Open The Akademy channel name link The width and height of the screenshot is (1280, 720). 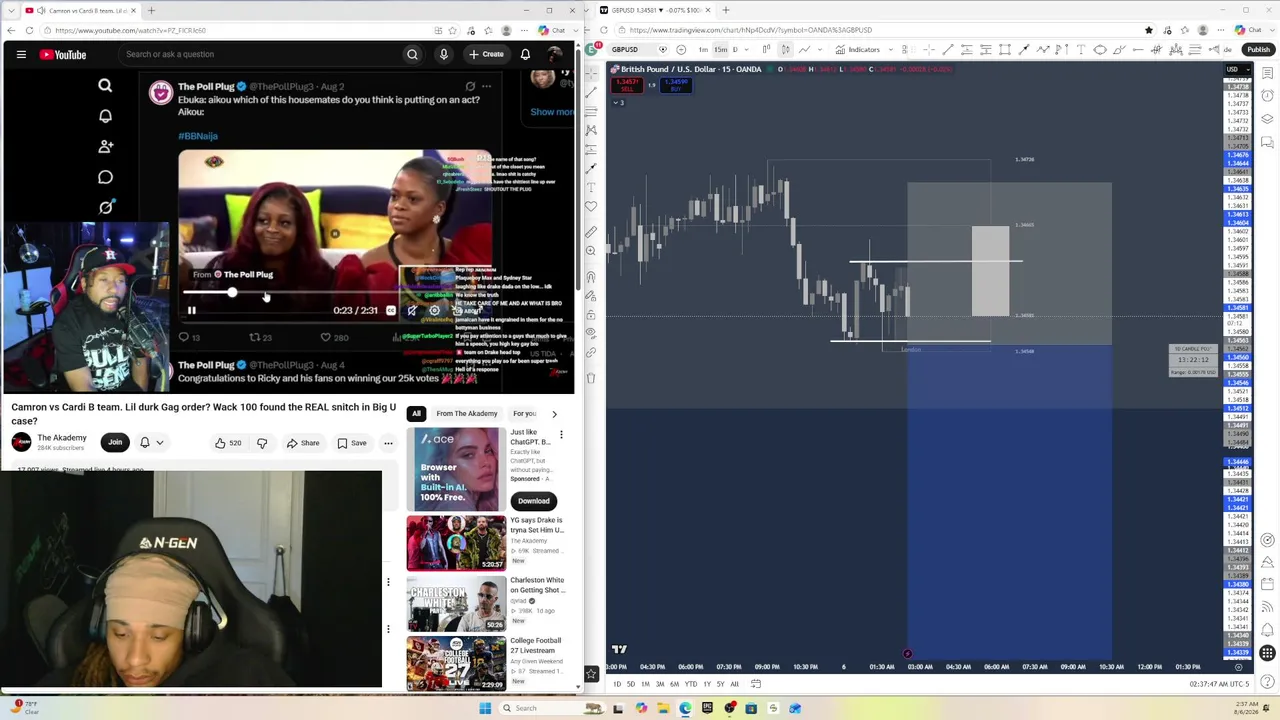pyautogui.click(x=62, y=438)
